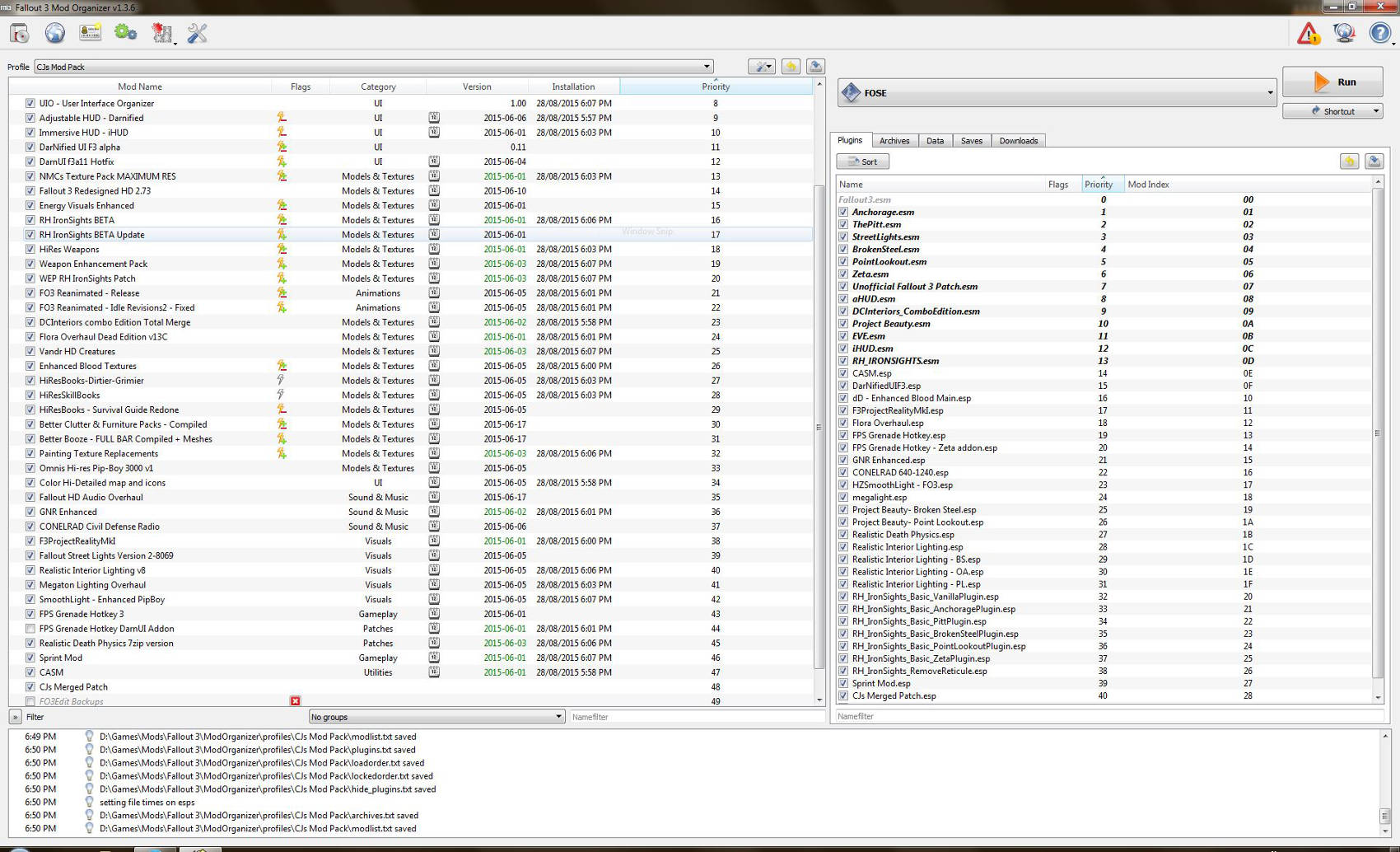Select the RH IronSights BETA Update row

coord(410,235)
